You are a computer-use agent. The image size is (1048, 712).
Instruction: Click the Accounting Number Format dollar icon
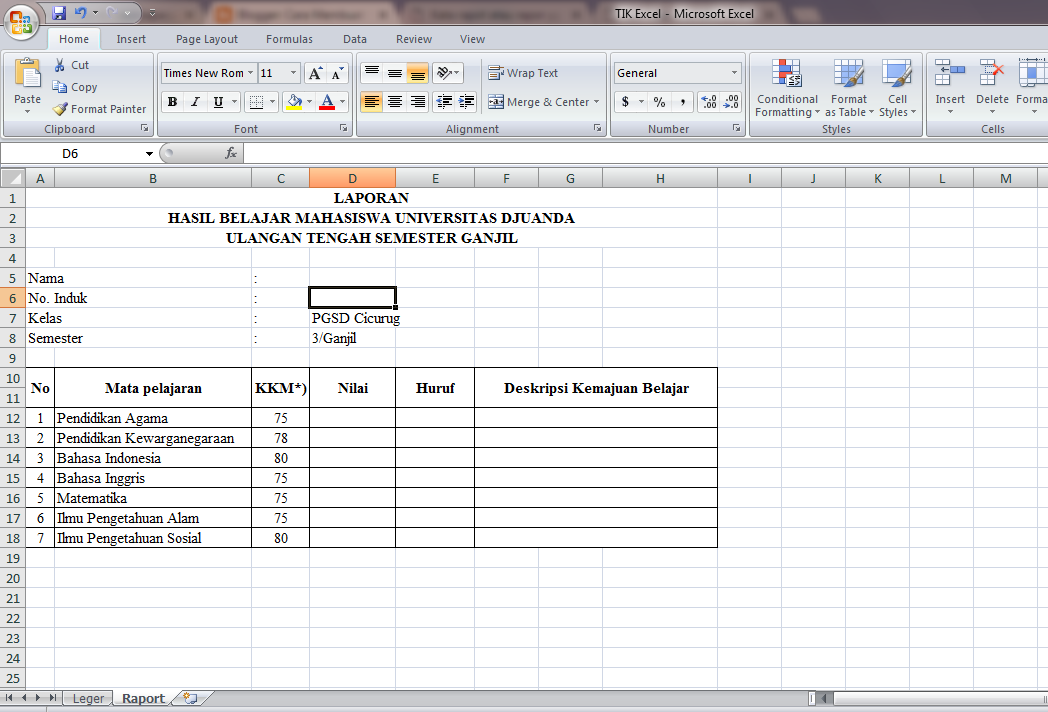click(x=623, y=101)
